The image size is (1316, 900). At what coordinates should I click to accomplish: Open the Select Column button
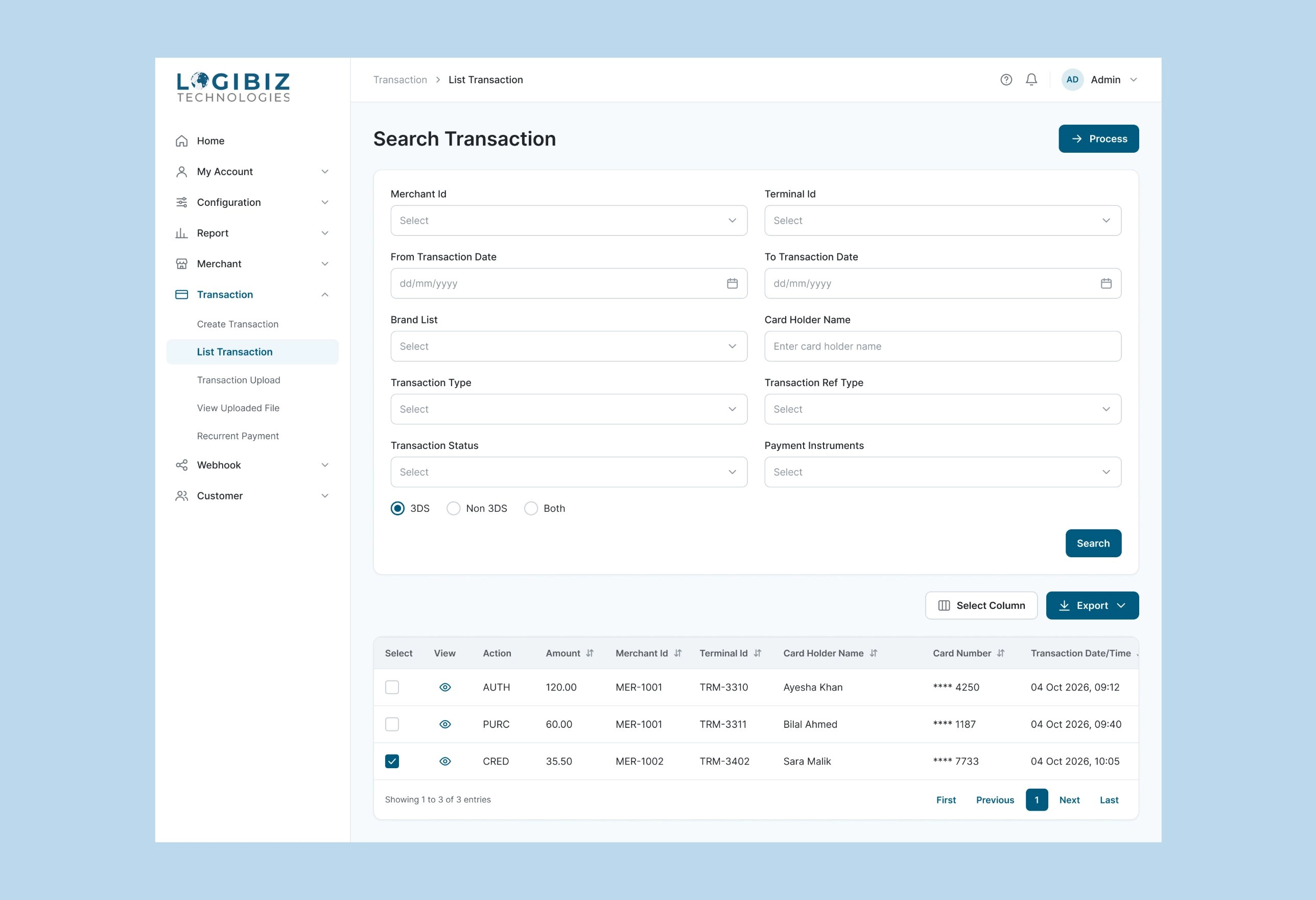tap(981, 606)
